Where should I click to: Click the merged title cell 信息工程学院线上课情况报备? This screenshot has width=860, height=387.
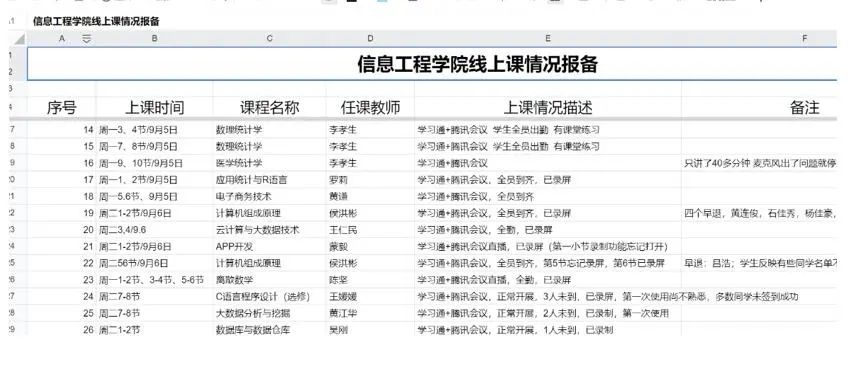click(432, 64)
